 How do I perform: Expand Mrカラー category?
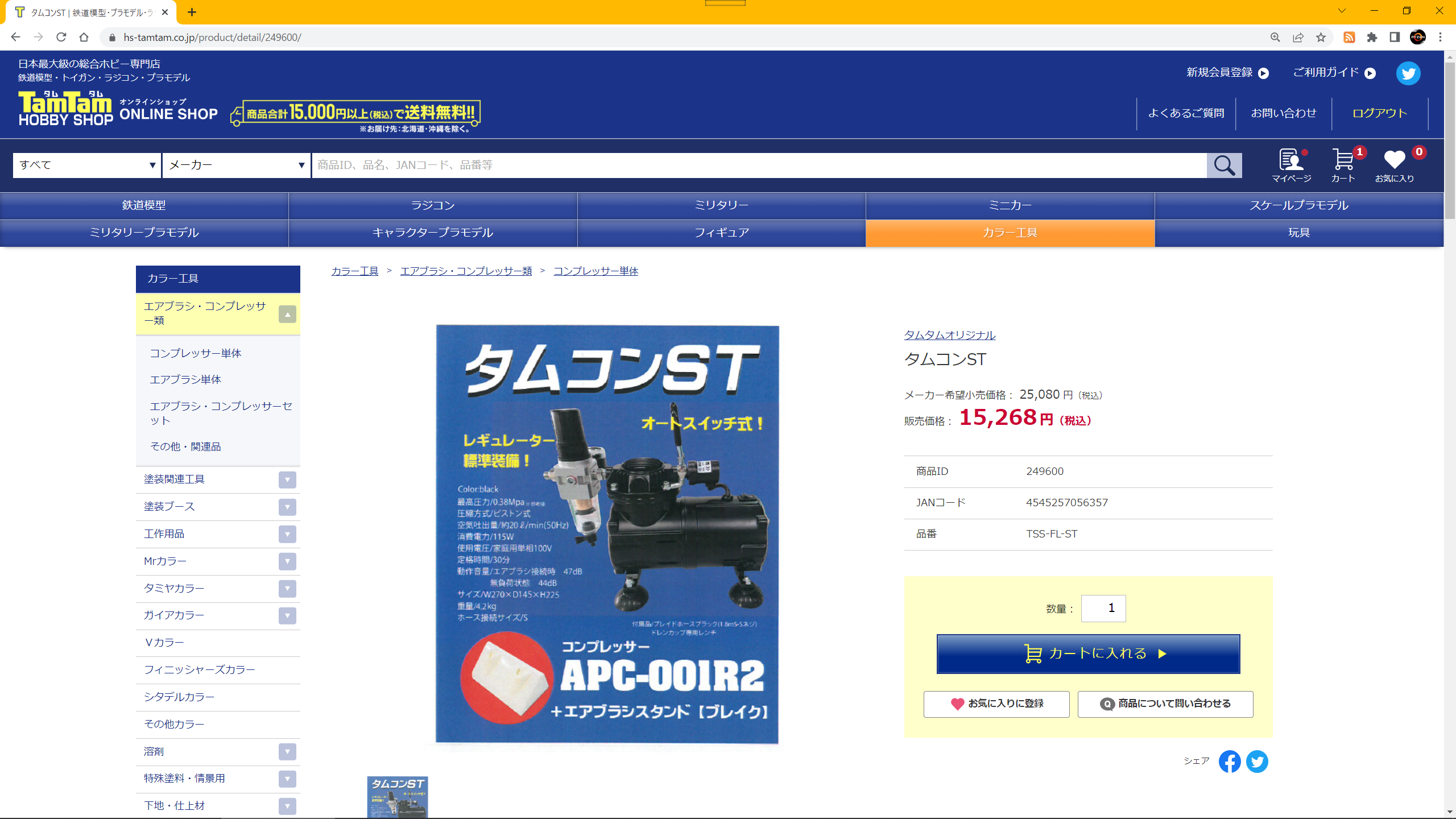pyautogui.click(x=287, y=561)
